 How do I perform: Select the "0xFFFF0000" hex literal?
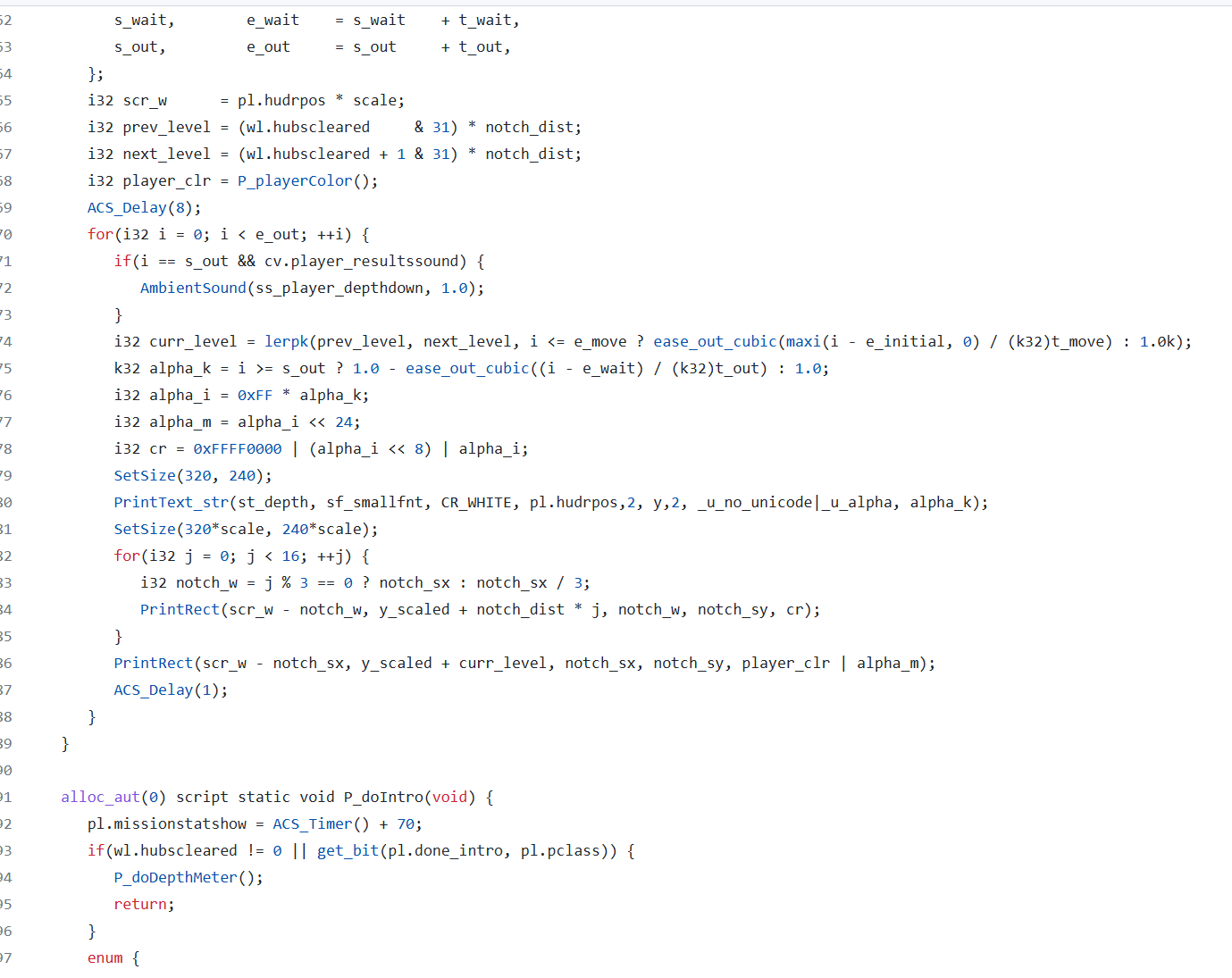[x=238, y=448]
